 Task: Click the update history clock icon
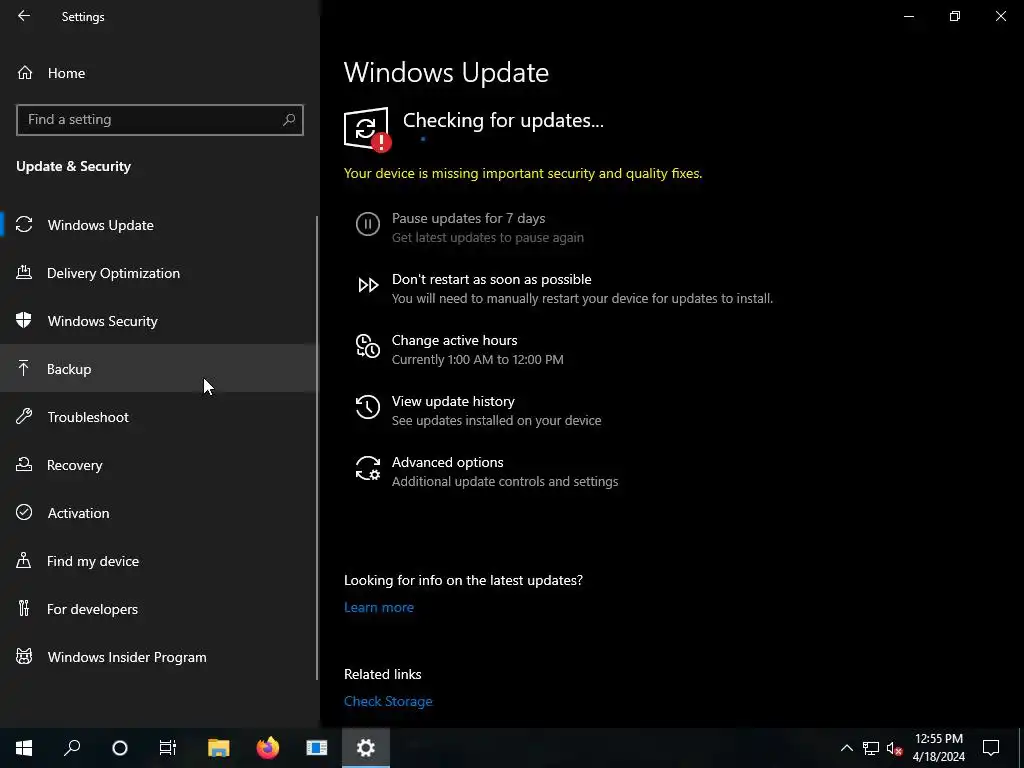coord(368,407)
